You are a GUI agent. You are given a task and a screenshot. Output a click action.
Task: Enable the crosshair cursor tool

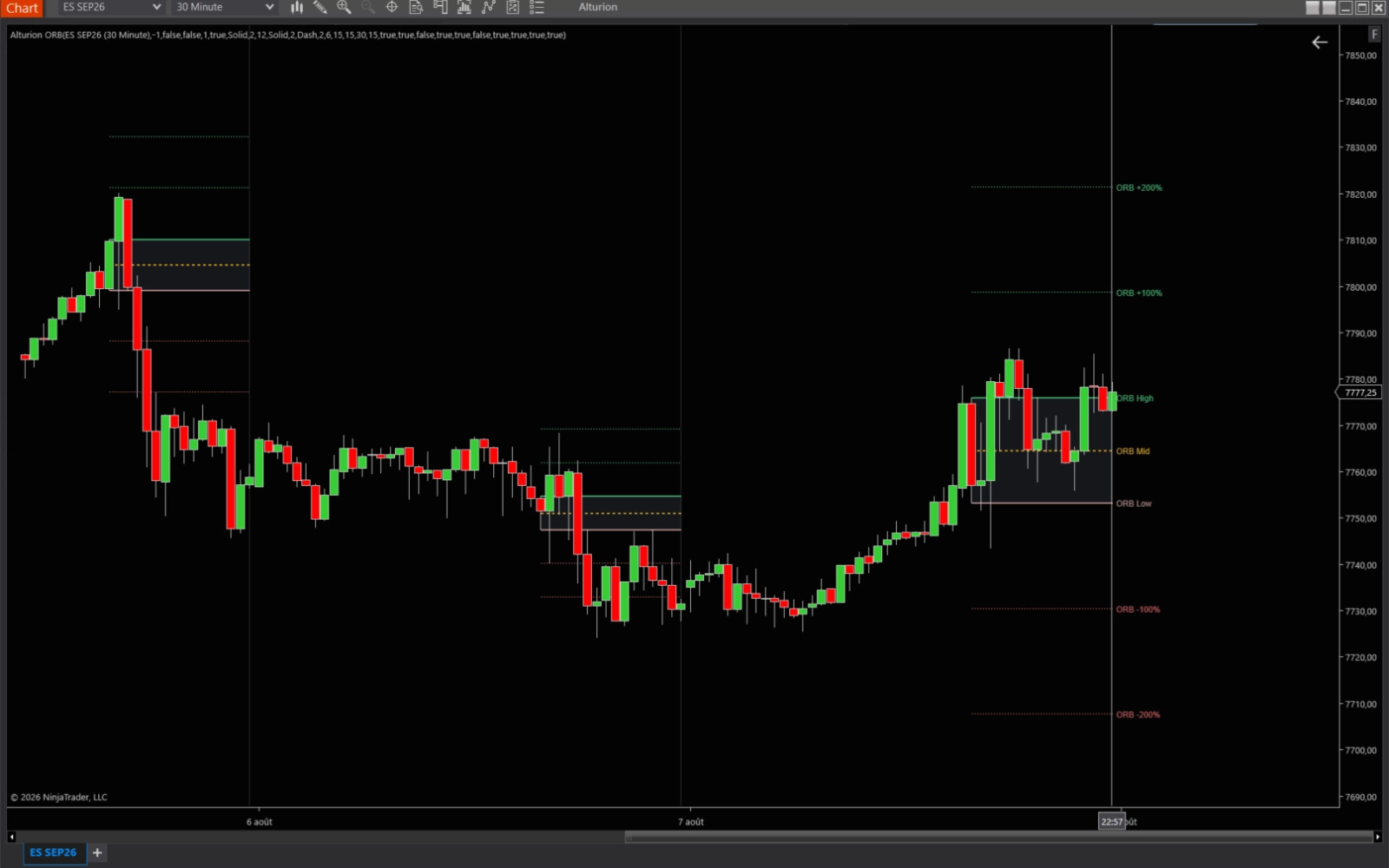coord(392,7)
